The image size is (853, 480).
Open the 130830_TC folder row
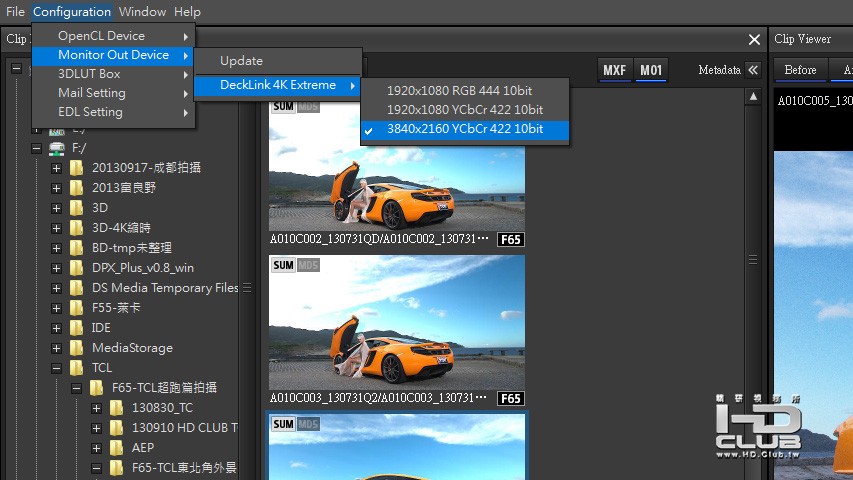[162, 408]
